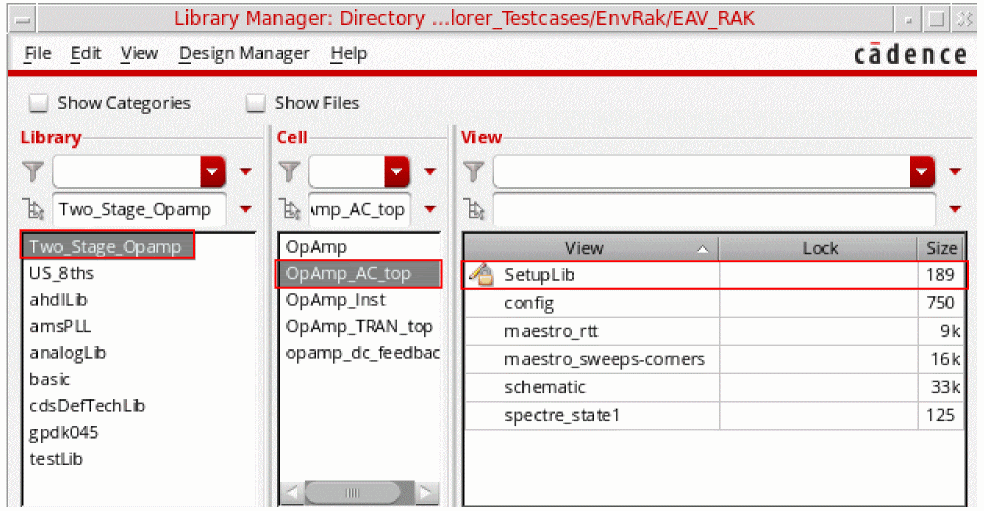Select the analogLib library
The image size is (984, 511).
[x=68, y=353]
